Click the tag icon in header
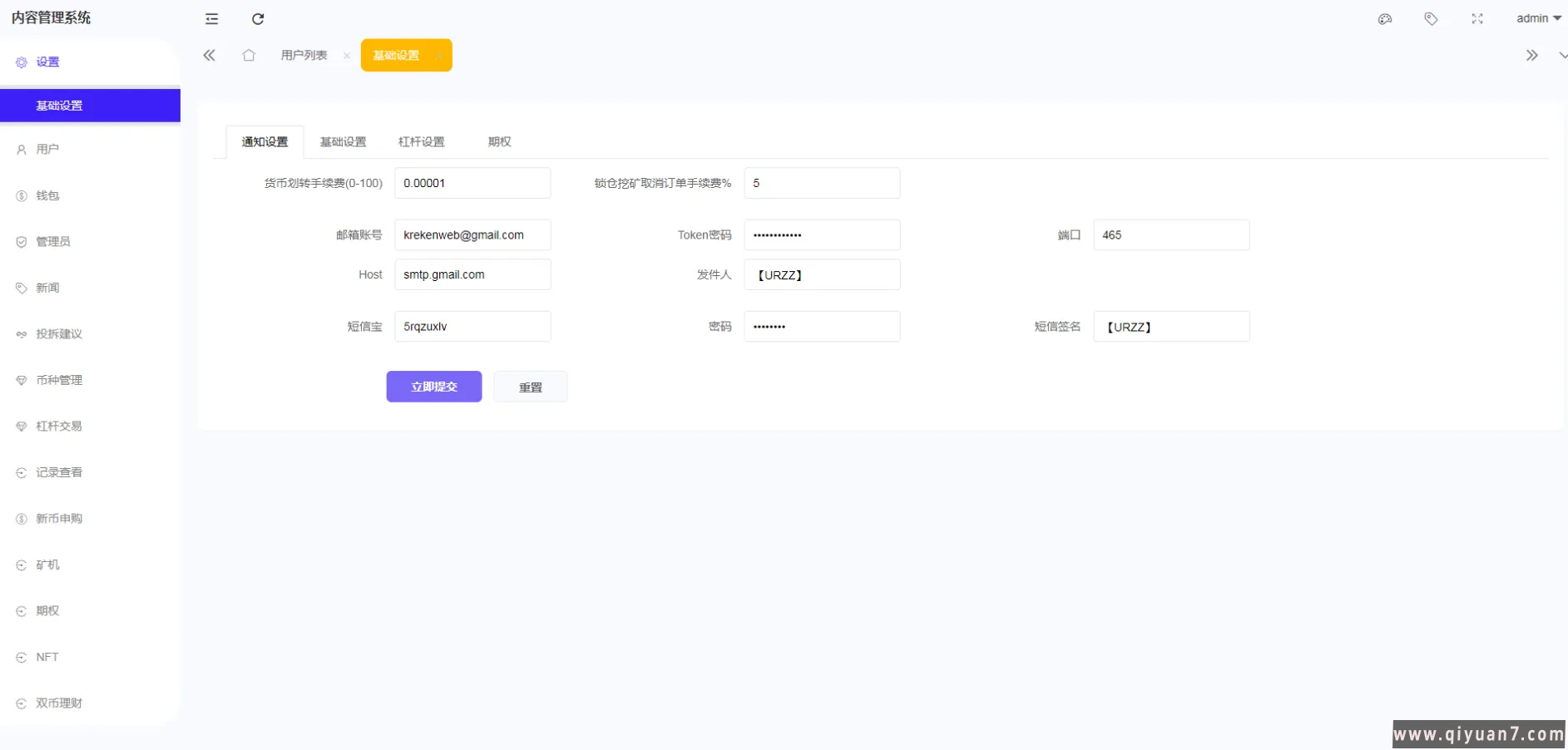Viewport: 1568px width, 750px height. [1431, 19]
